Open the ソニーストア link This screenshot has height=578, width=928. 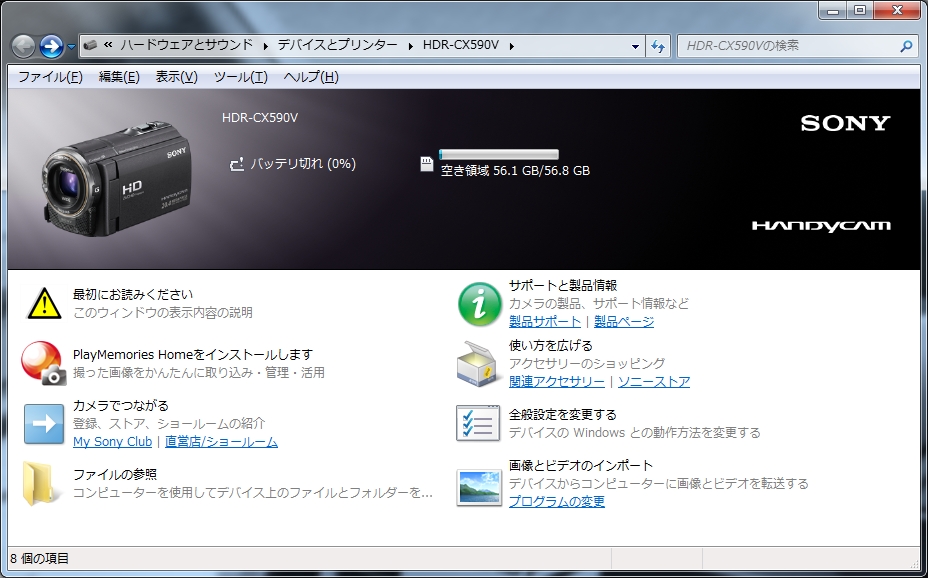[x=654, y=382]
